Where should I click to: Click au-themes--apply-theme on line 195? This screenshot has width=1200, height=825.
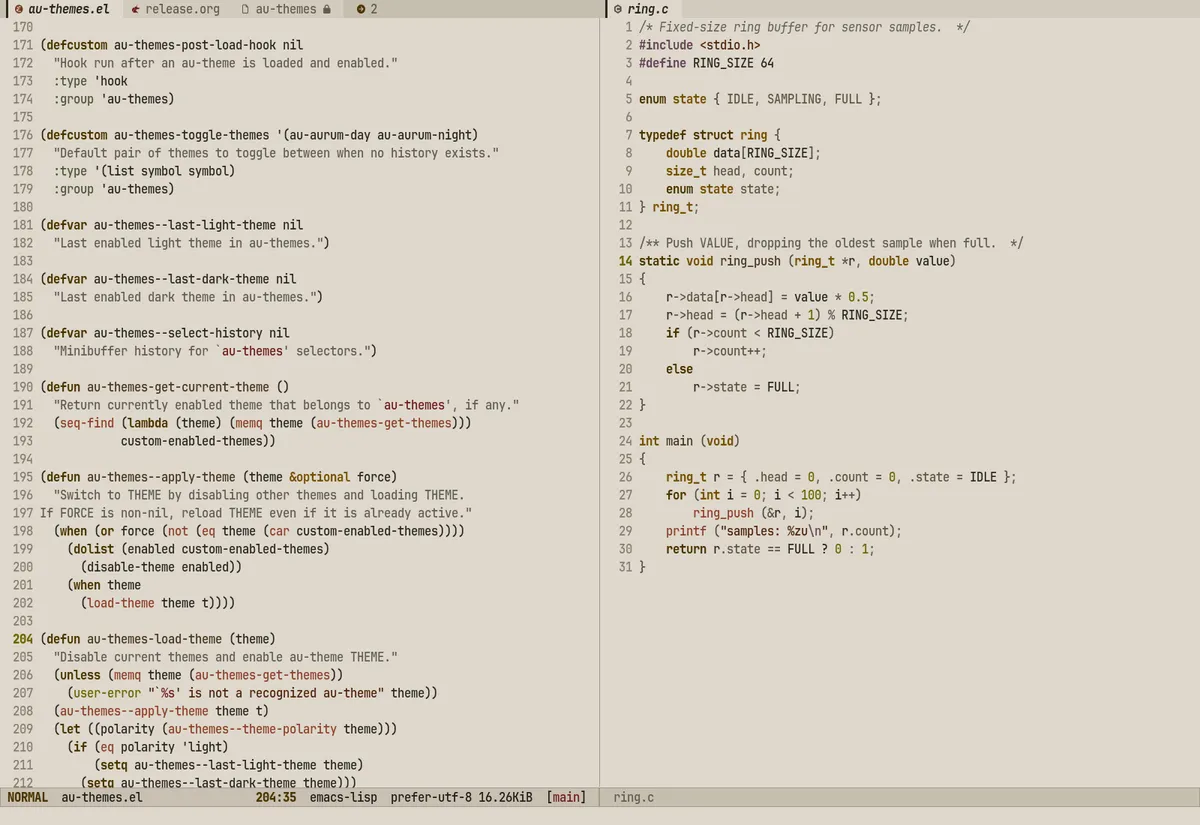click(x=161, y=477)
